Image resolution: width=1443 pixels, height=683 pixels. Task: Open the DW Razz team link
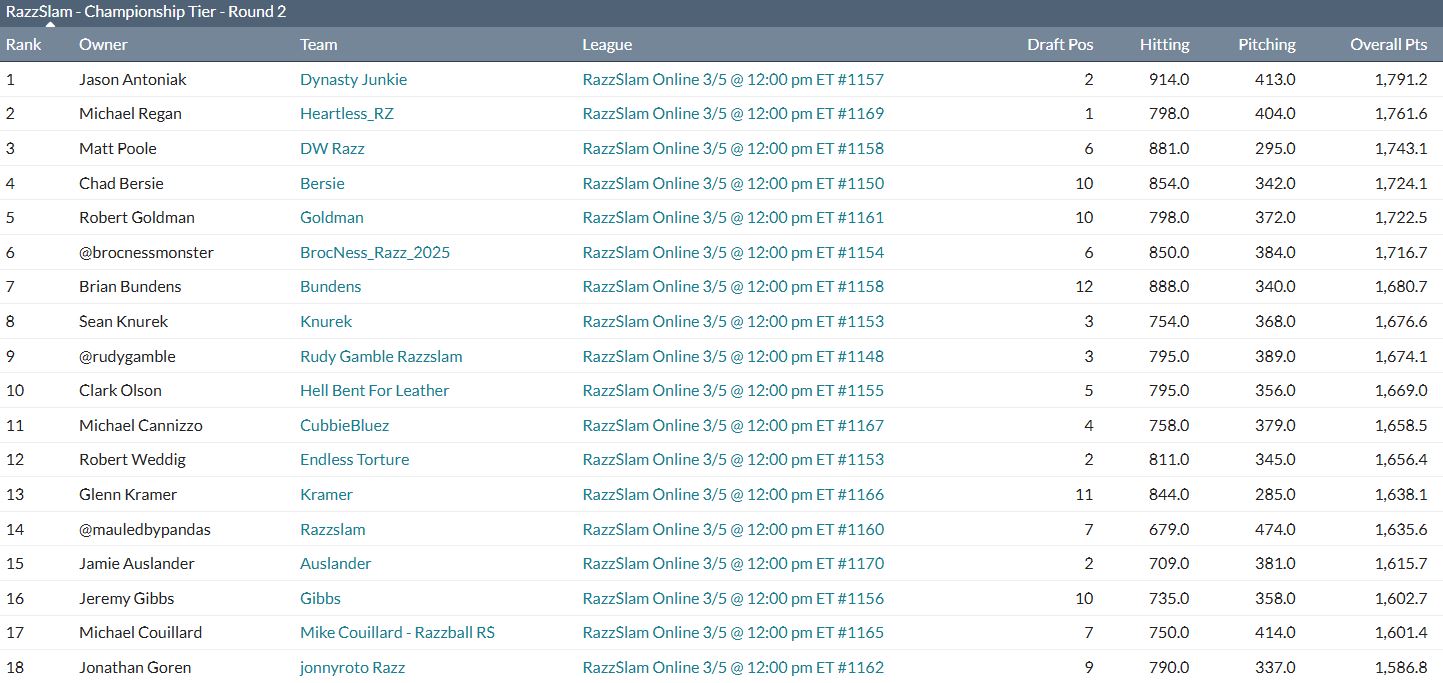pyautogui.click(x=332, y=148)
